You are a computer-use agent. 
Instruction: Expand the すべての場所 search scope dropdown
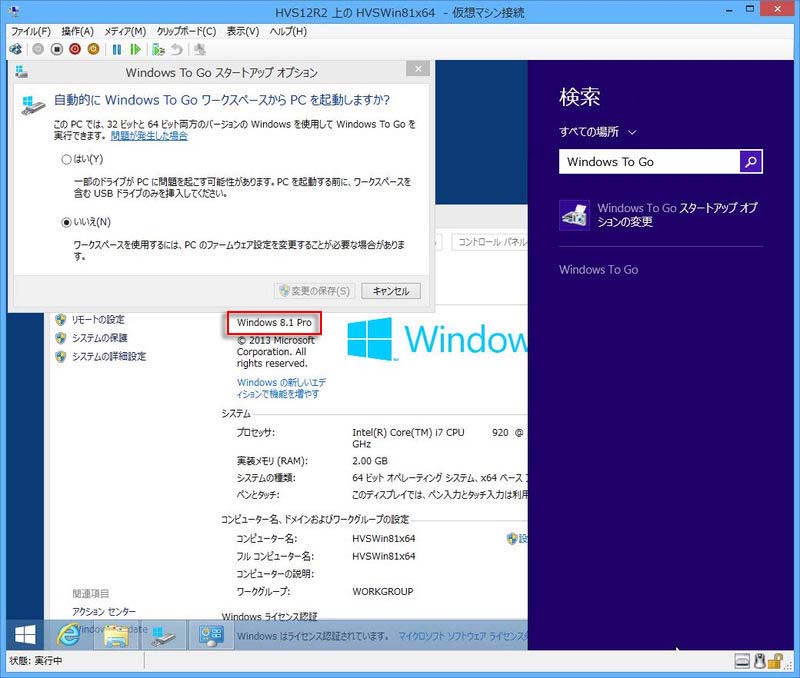[x=597, y=132]
